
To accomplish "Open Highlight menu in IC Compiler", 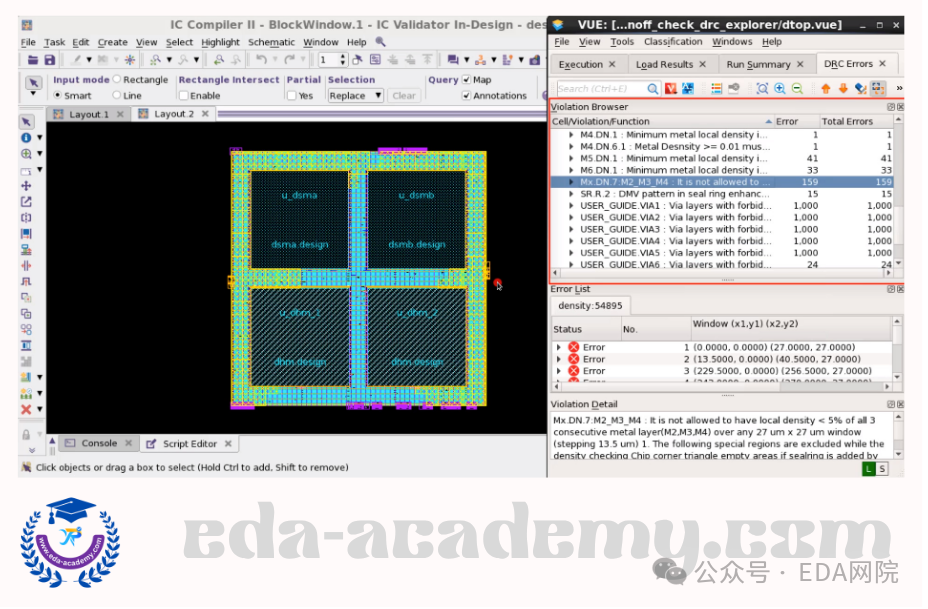I will pos(222,43).
